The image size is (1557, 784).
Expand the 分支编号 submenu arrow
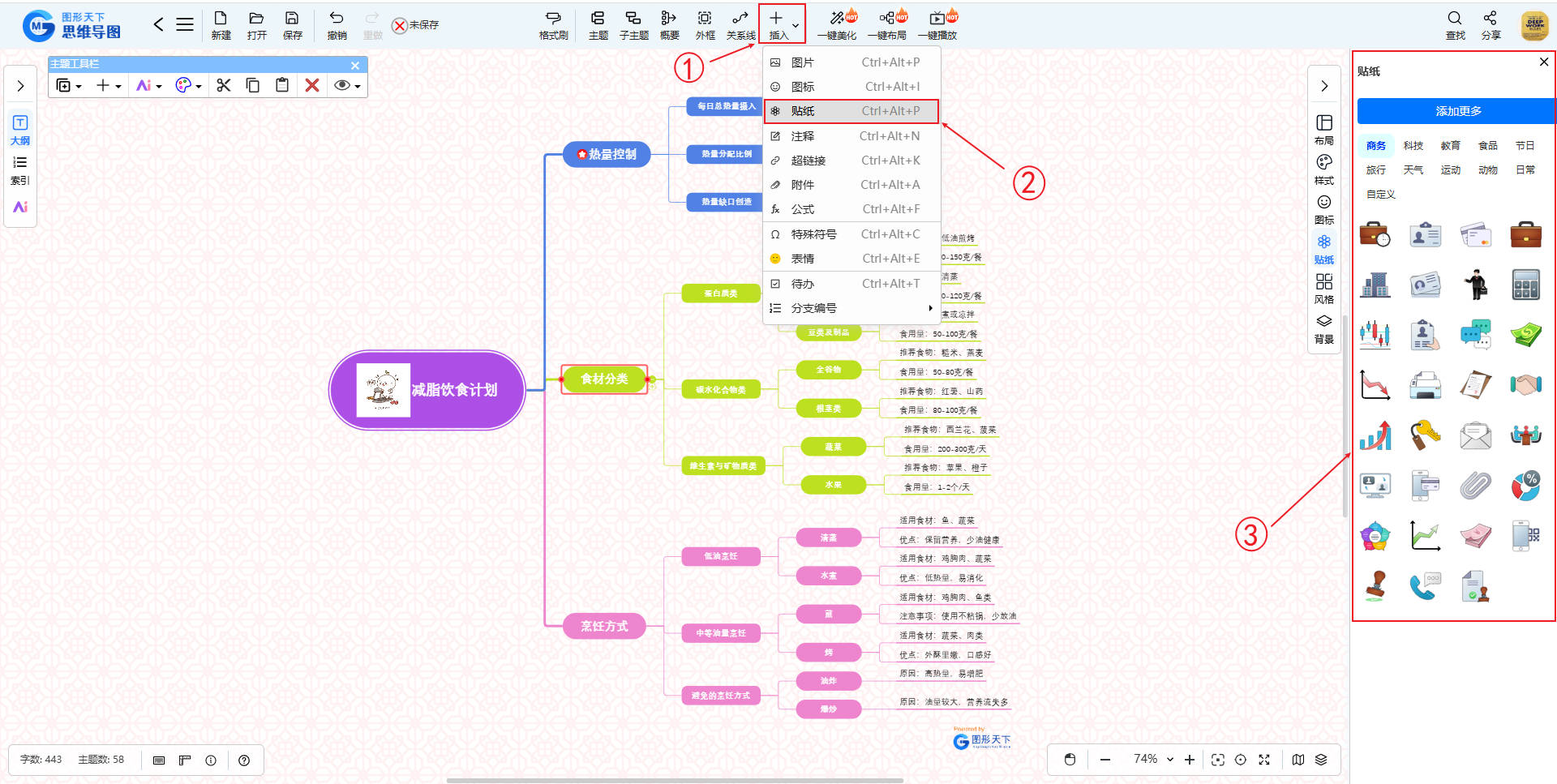click(x=930, y=308)
